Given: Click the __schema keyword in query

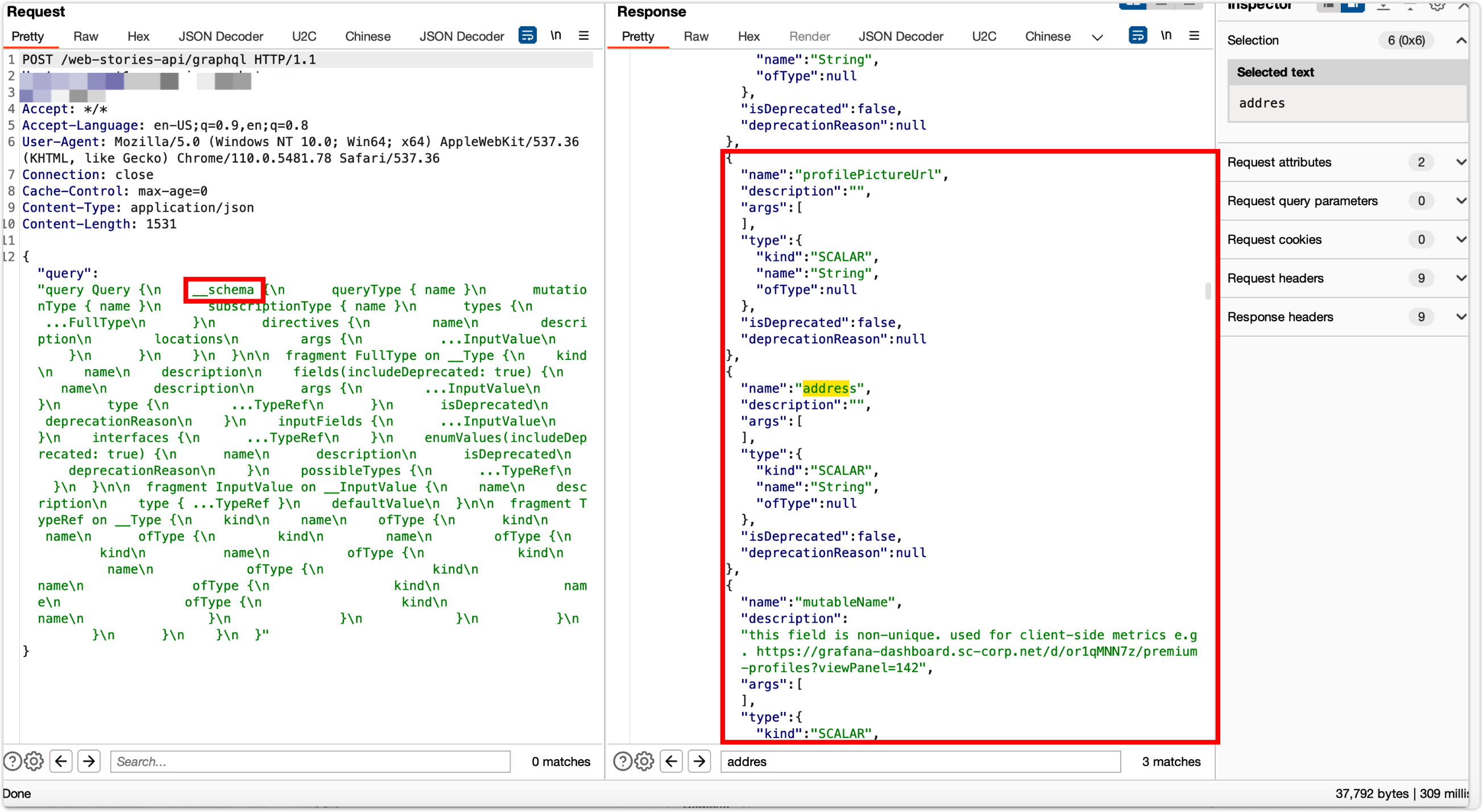Looking at the screenshot, I should [x=223, y=289].
